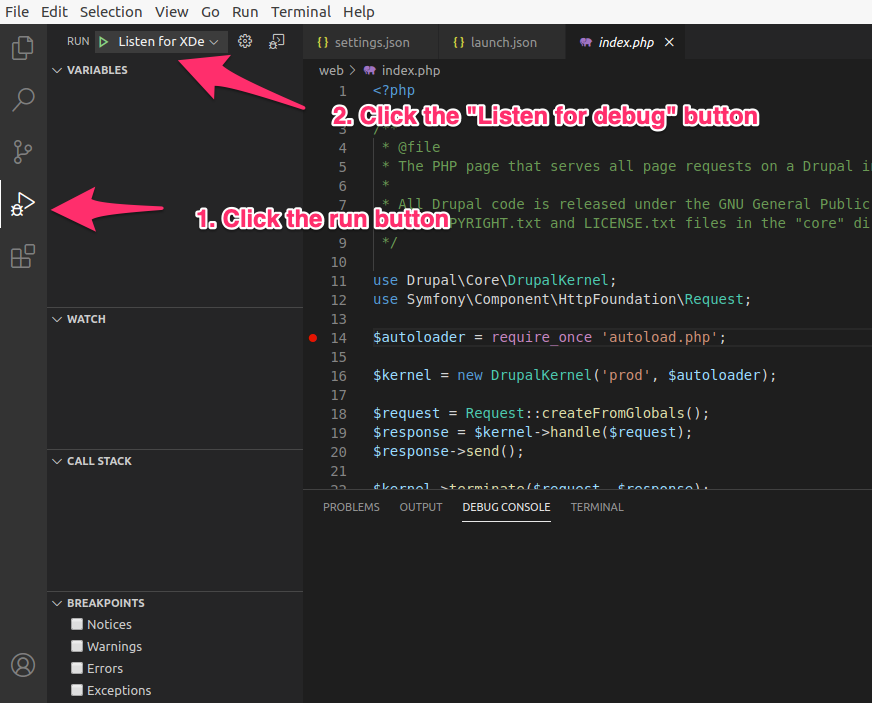872x703 pixels.
Task: Switch to the launch.json tab
Action: tap(502, 42)
